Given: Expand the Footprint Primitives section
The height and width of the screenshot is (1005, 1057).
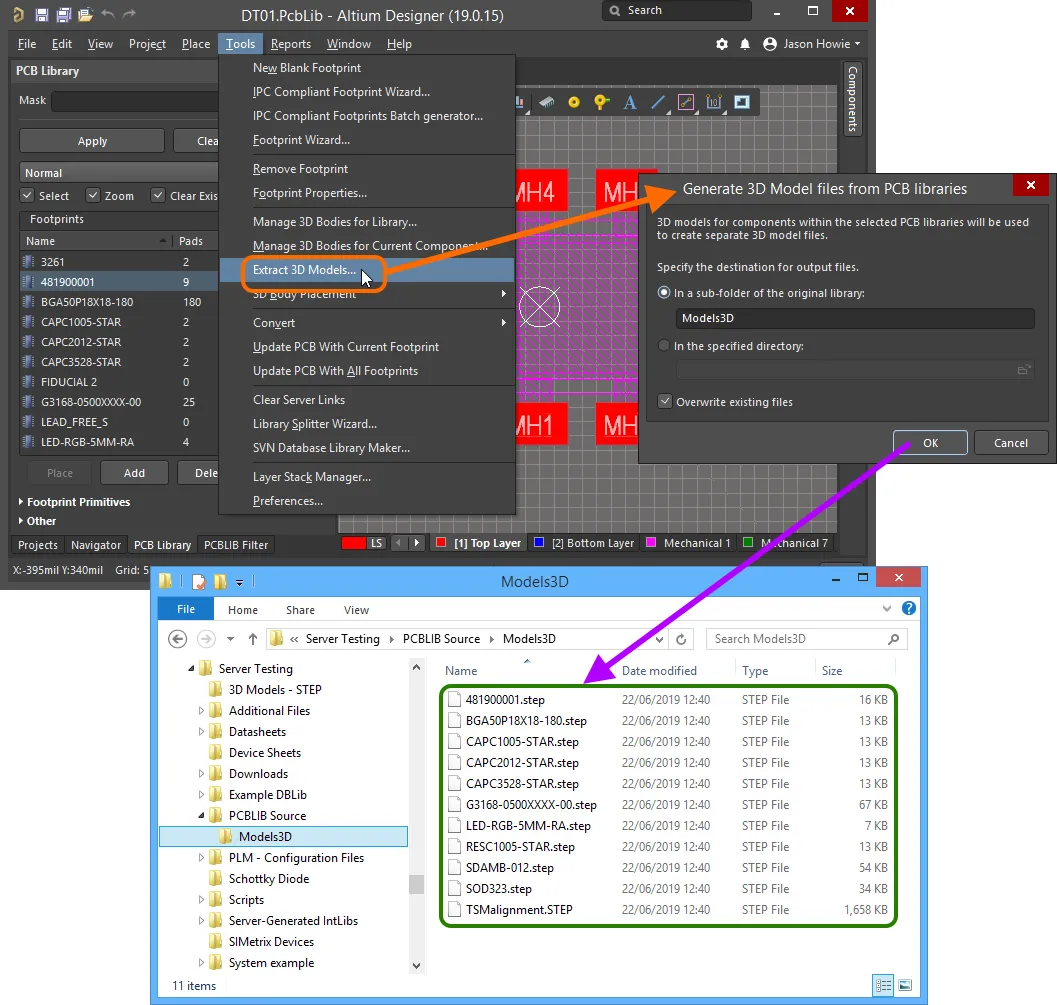Looking at the screenshot, I should click(x=21, y=501).
